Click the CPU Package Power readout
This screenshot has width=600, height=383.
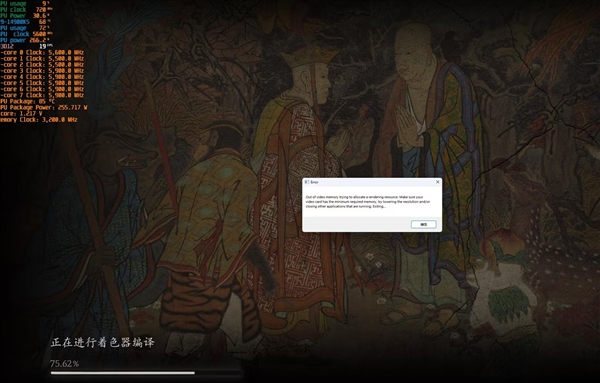point(44,108)
